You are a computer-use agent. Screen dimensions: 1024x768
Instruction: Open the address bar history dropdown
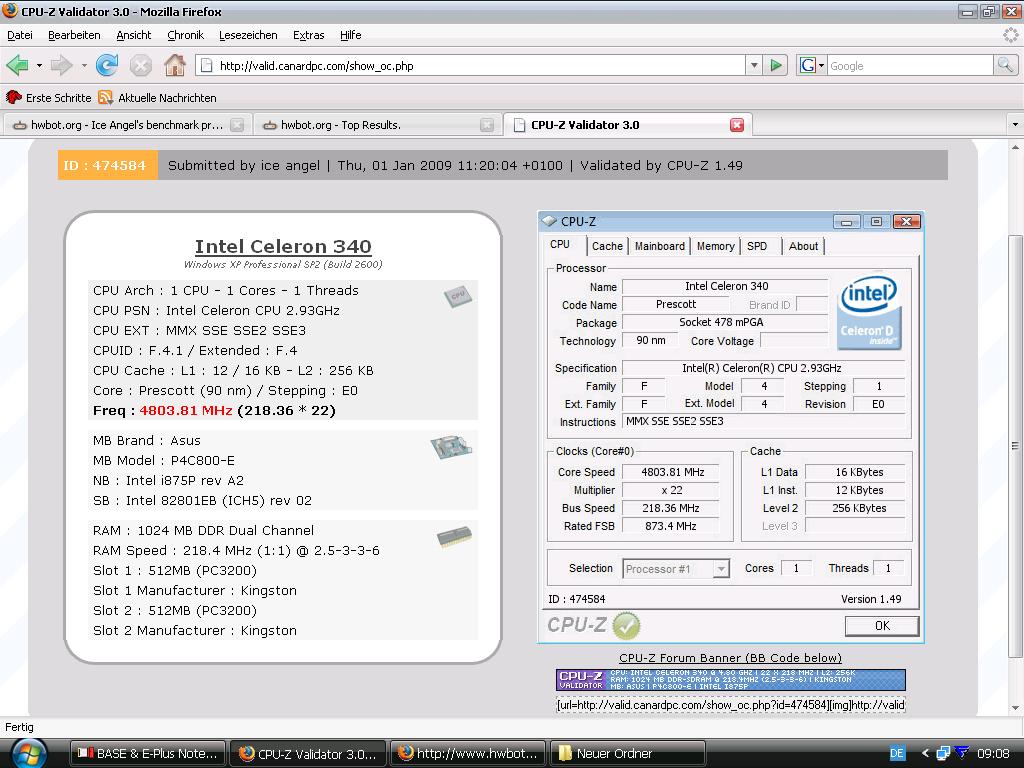tap(754, 65)
